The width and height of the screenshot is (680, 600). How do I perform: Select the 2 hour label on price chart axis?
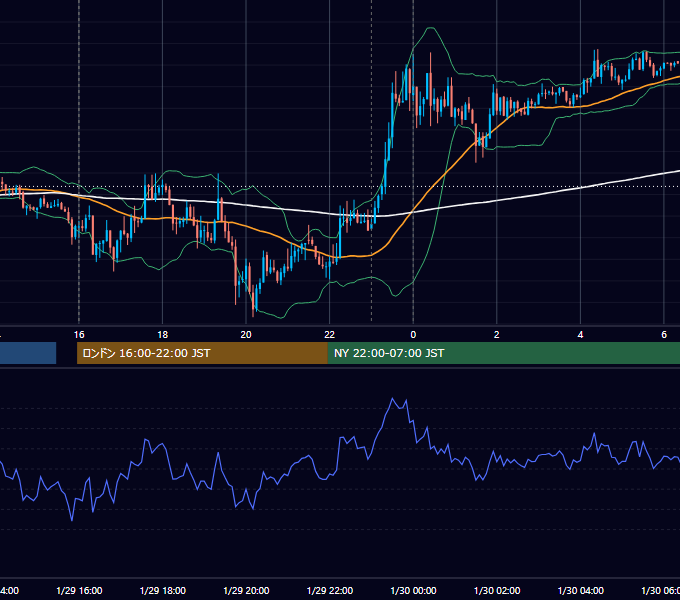click(497, 335)
